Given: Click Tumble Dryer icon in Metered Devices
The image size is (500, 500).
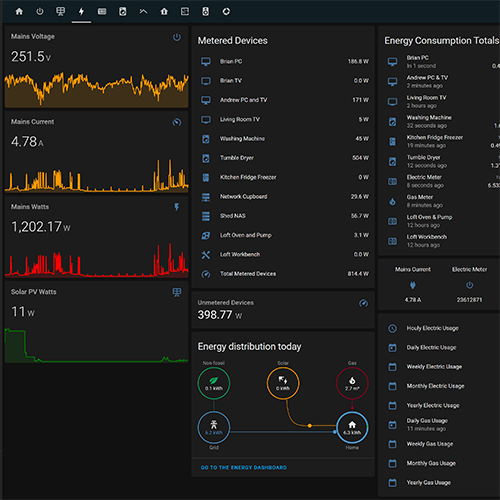Looking at the screenshot, I should pos(206,158).
